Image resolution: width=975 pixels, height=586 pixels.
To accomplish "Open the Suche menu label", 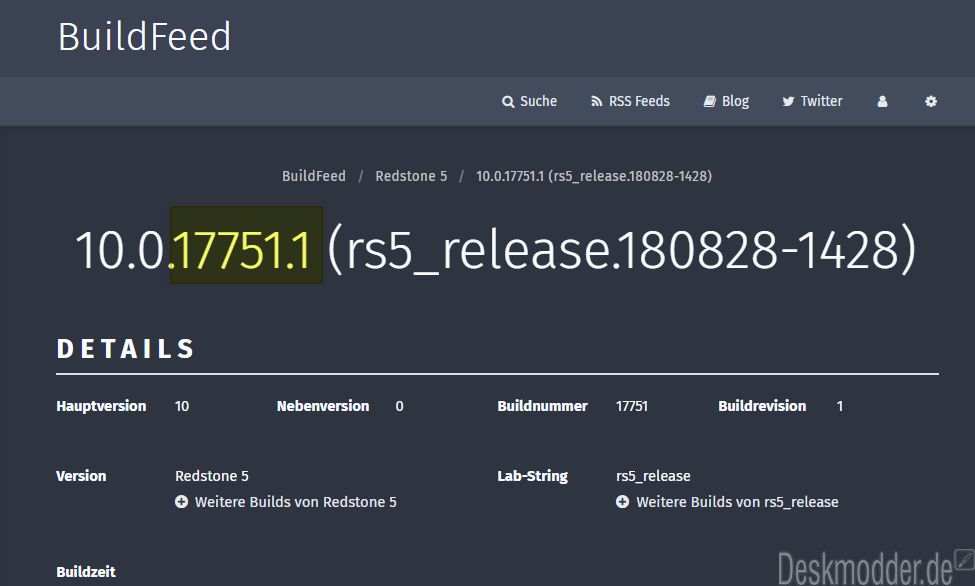I will (538, 101).
